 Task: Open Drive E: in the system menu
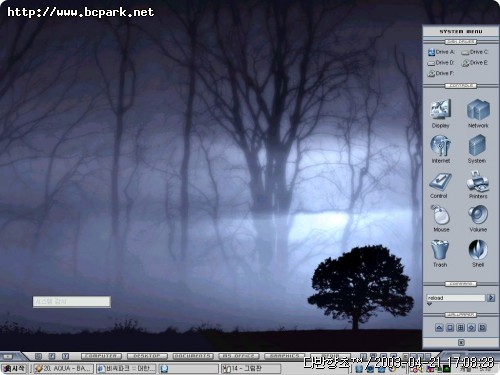475,63
